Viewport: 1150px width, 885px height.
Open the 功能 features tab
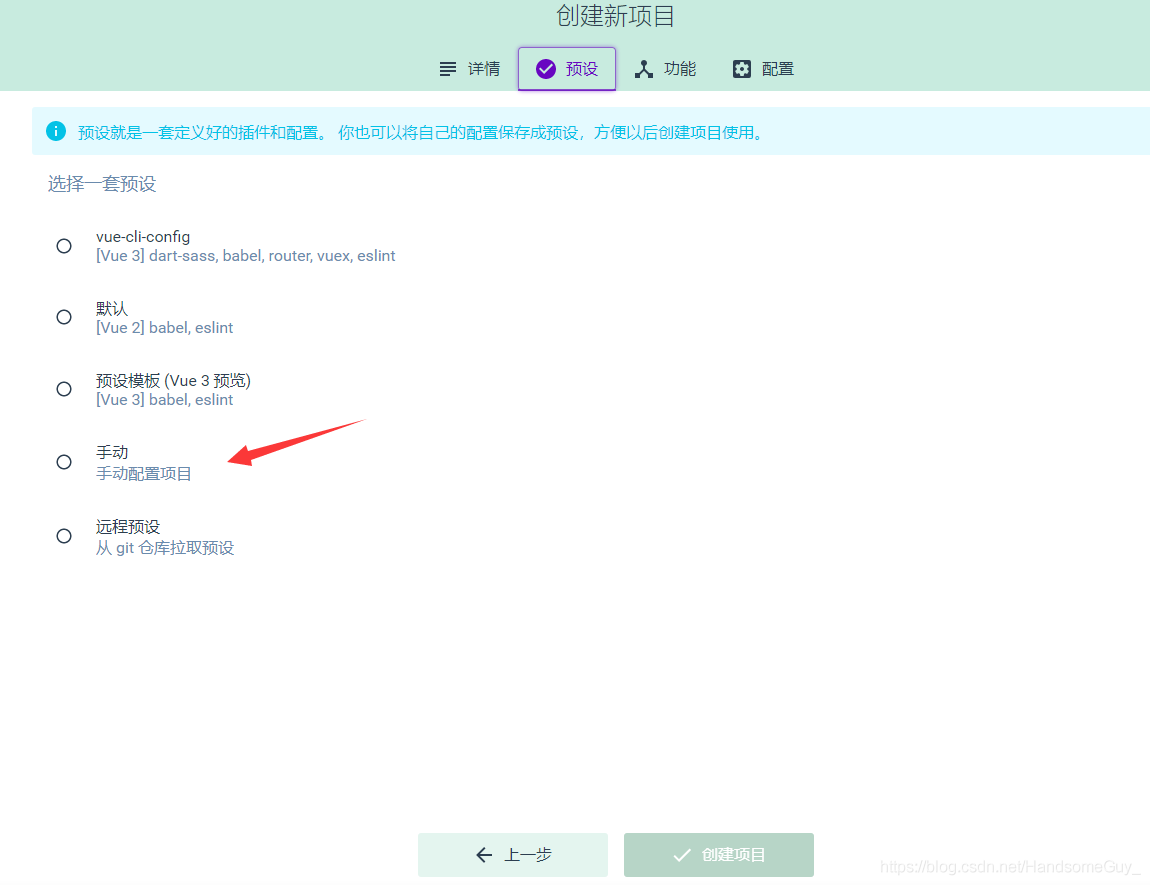665,69
